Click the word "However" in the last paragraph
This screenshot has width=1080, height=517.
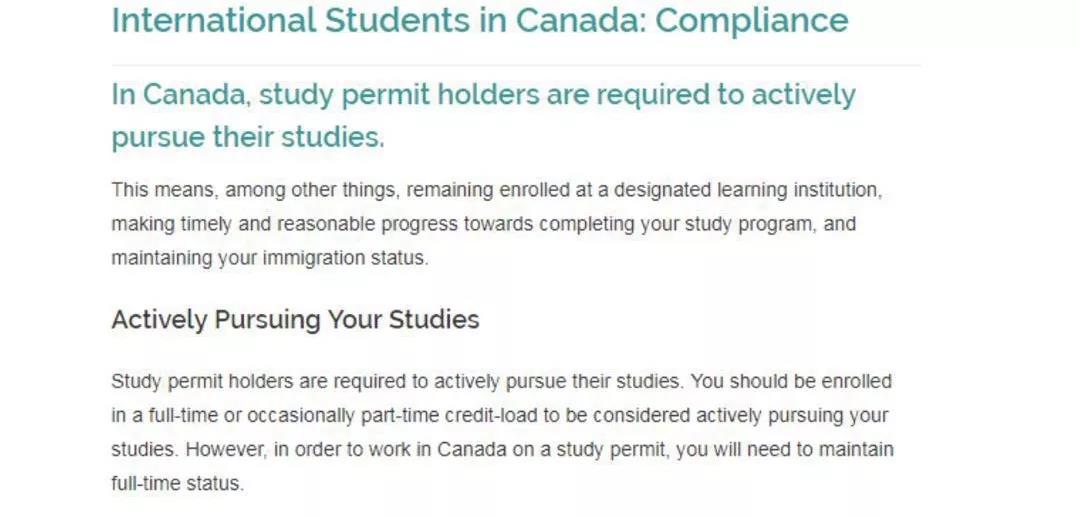[225, 450]
